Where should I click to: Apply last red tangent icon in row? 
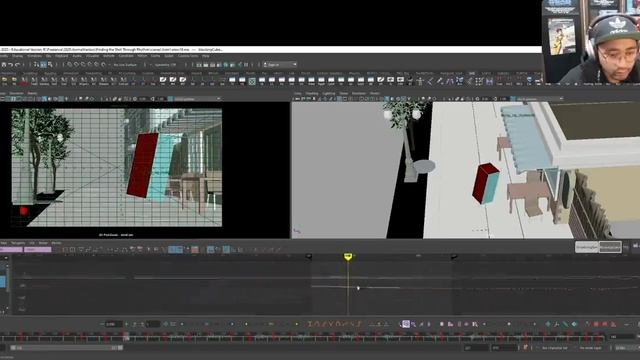tap(359, 324)
